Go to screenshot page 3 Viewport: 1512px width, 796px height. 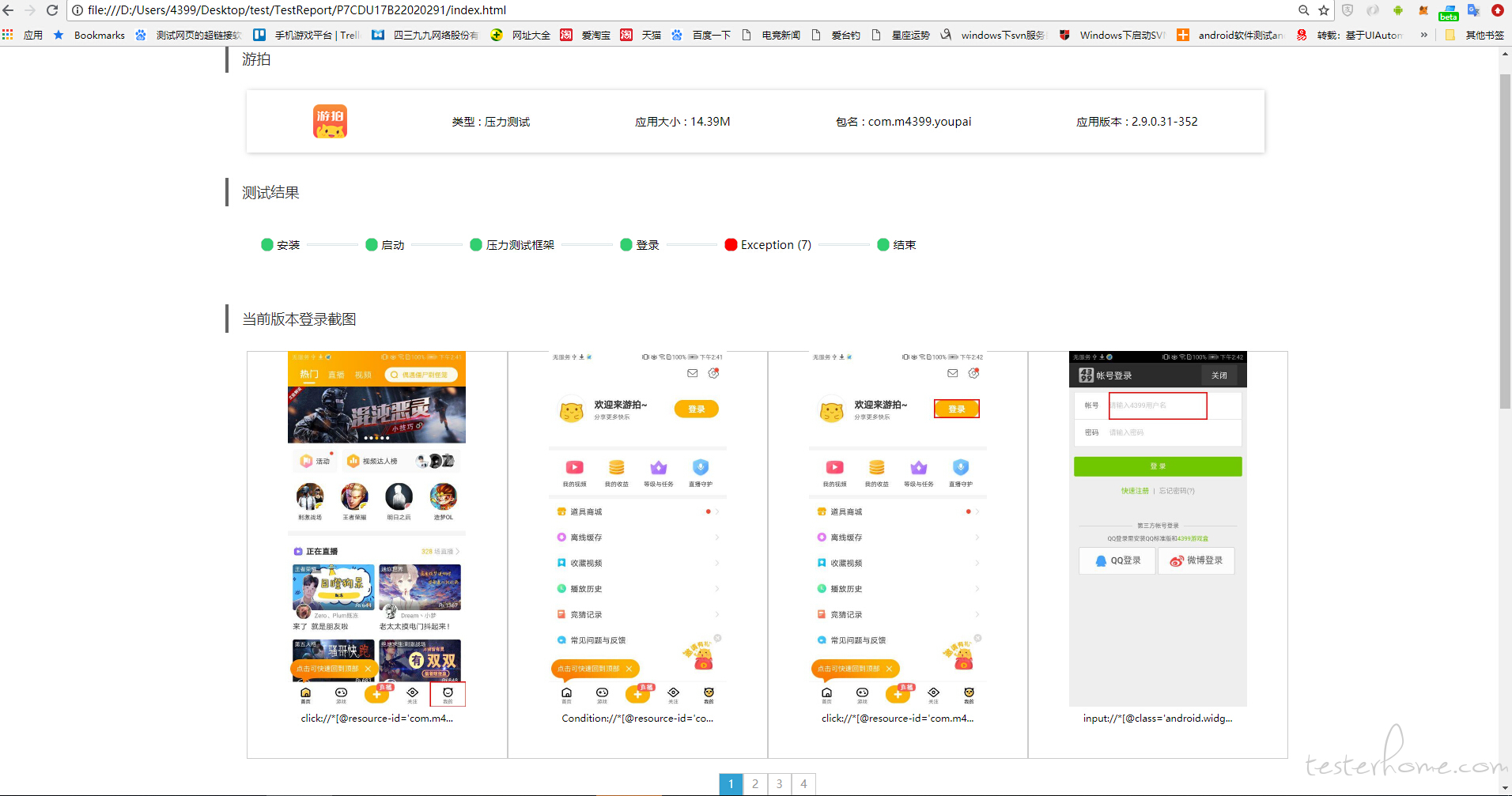(x=780, y=784)
